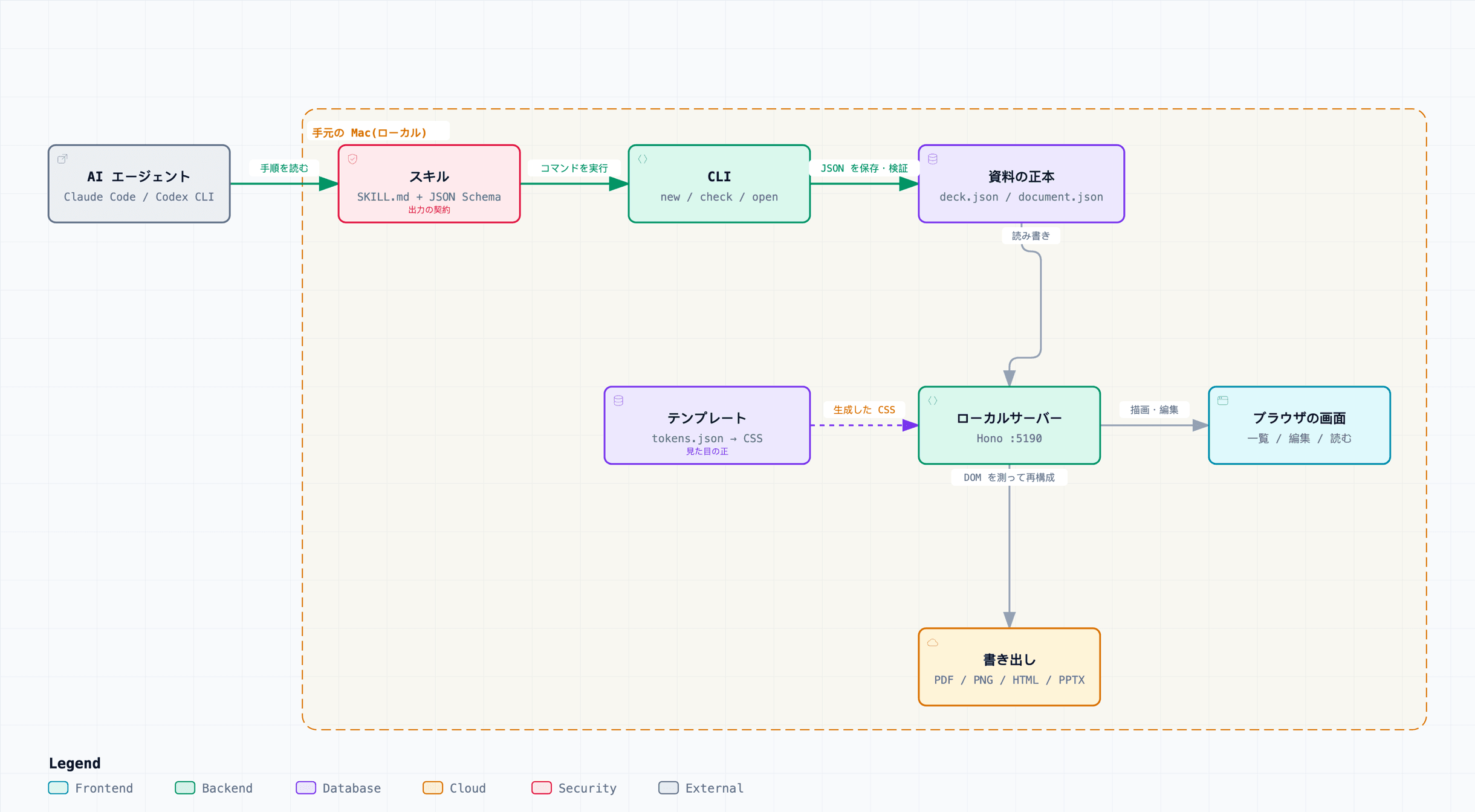Click the browser window icon in ブラウザの画面 node
This screenshot has width=1475, height=812.
point(1223,401)
